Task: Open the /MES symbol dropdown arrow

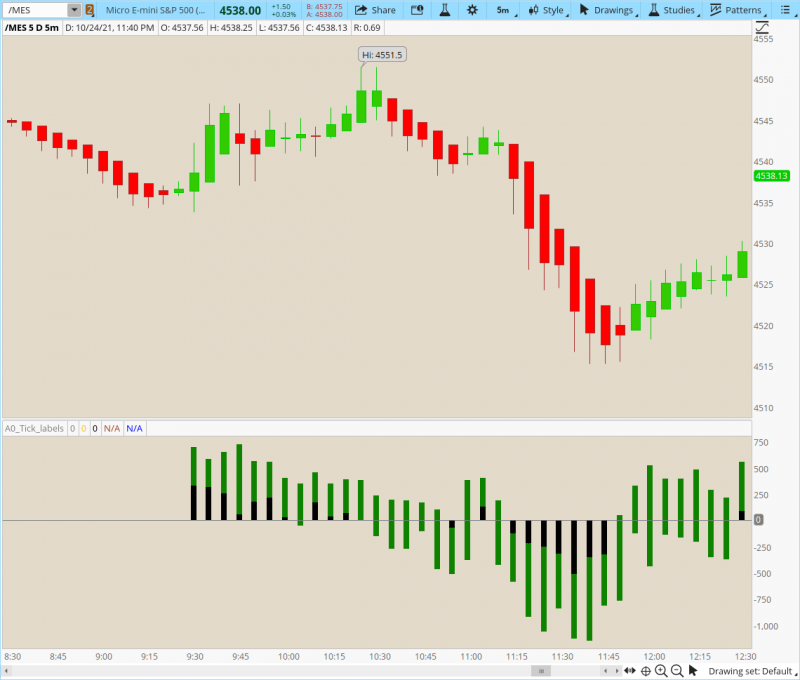Action: [74, 10]
